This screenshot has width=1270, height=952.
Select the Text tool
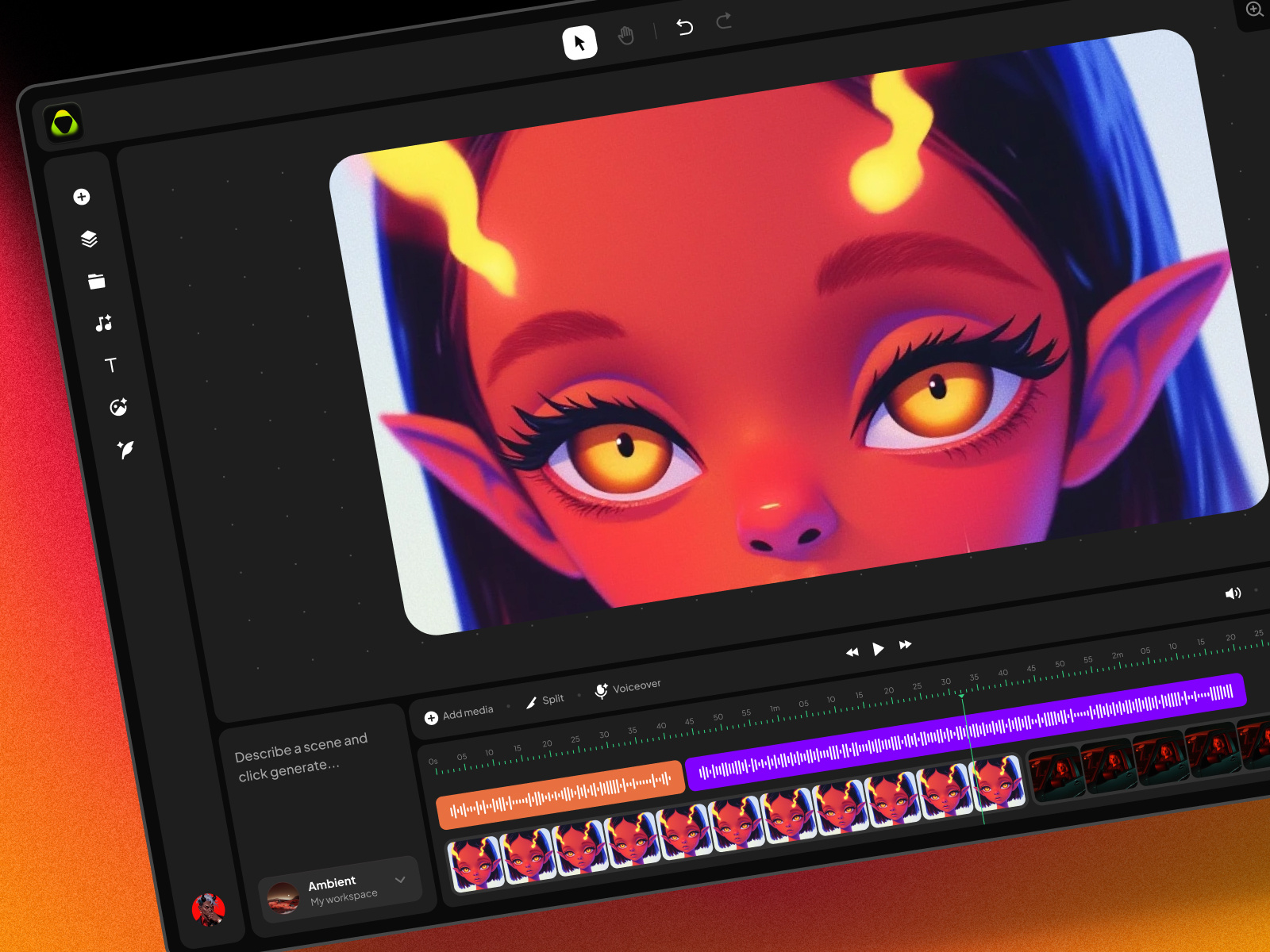[111, 365]
